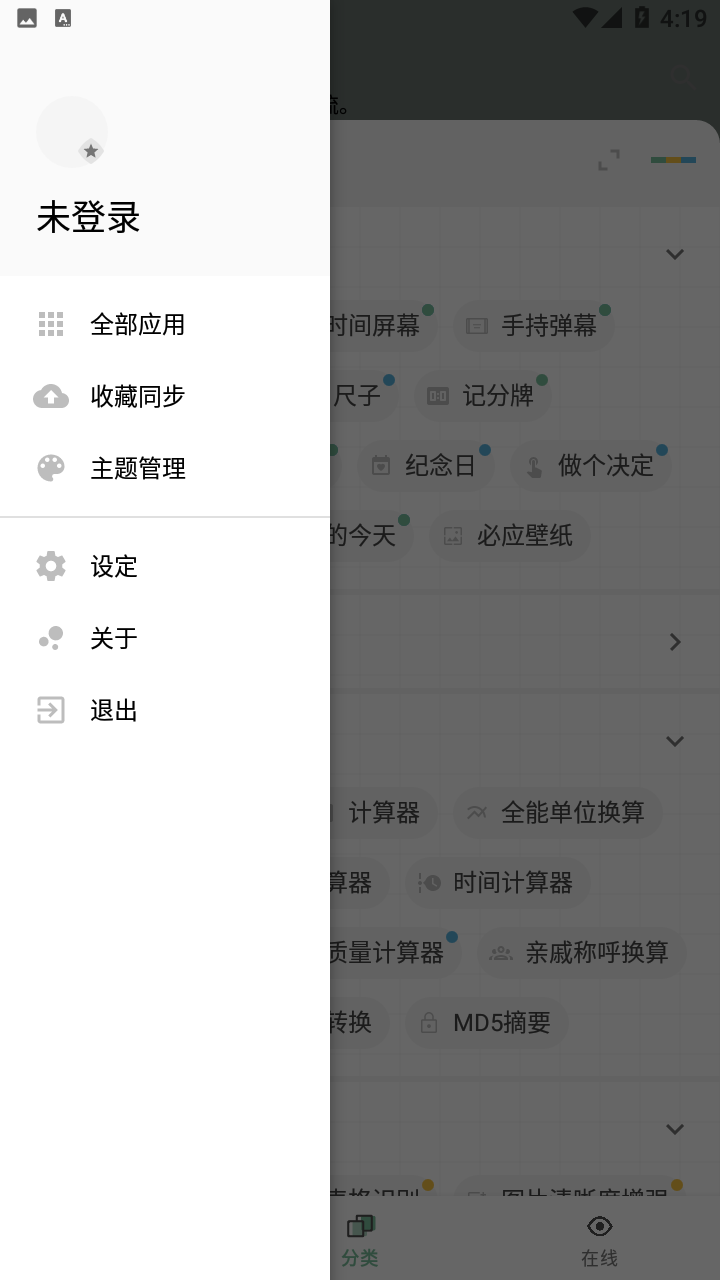
Task: Tap the multicolor bar menu icon
Action: tap(673, 160)
